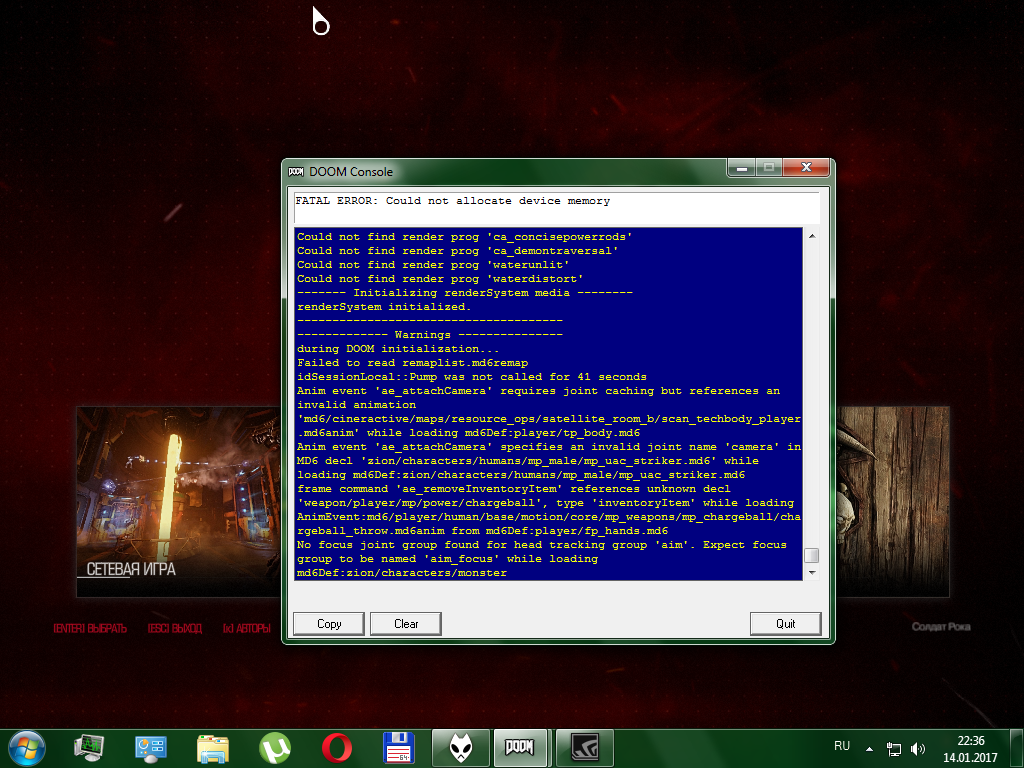The width and height of the screenshot is (1024, 768).
Task: Quit DOOM using the console button
Action: pyautogui.click(x=786, y=623)
